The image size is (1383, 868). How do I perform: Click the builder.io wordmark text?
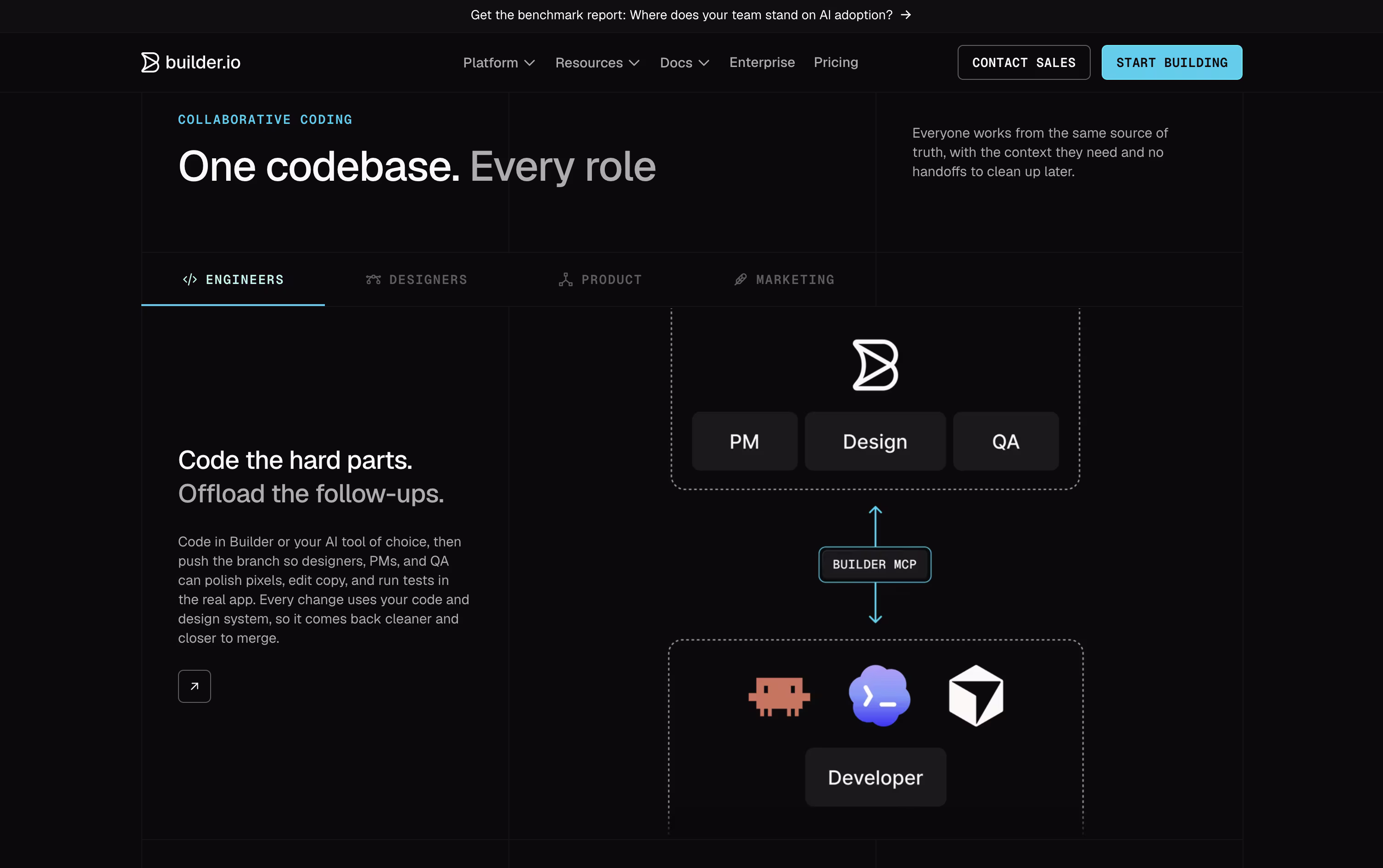[x=203, y=62]
